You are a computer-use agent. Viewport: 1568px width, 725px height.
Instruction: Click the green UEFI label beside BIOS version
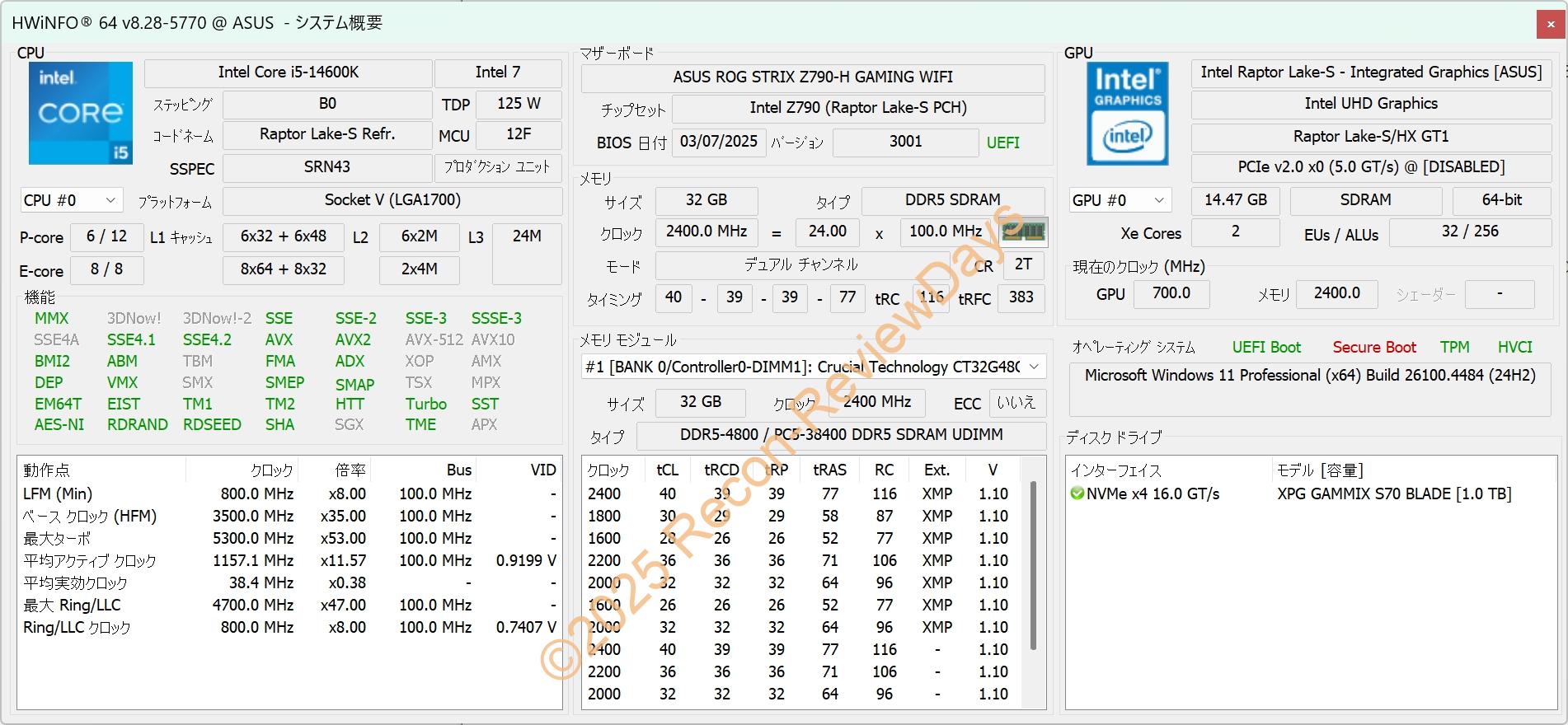1002,143
